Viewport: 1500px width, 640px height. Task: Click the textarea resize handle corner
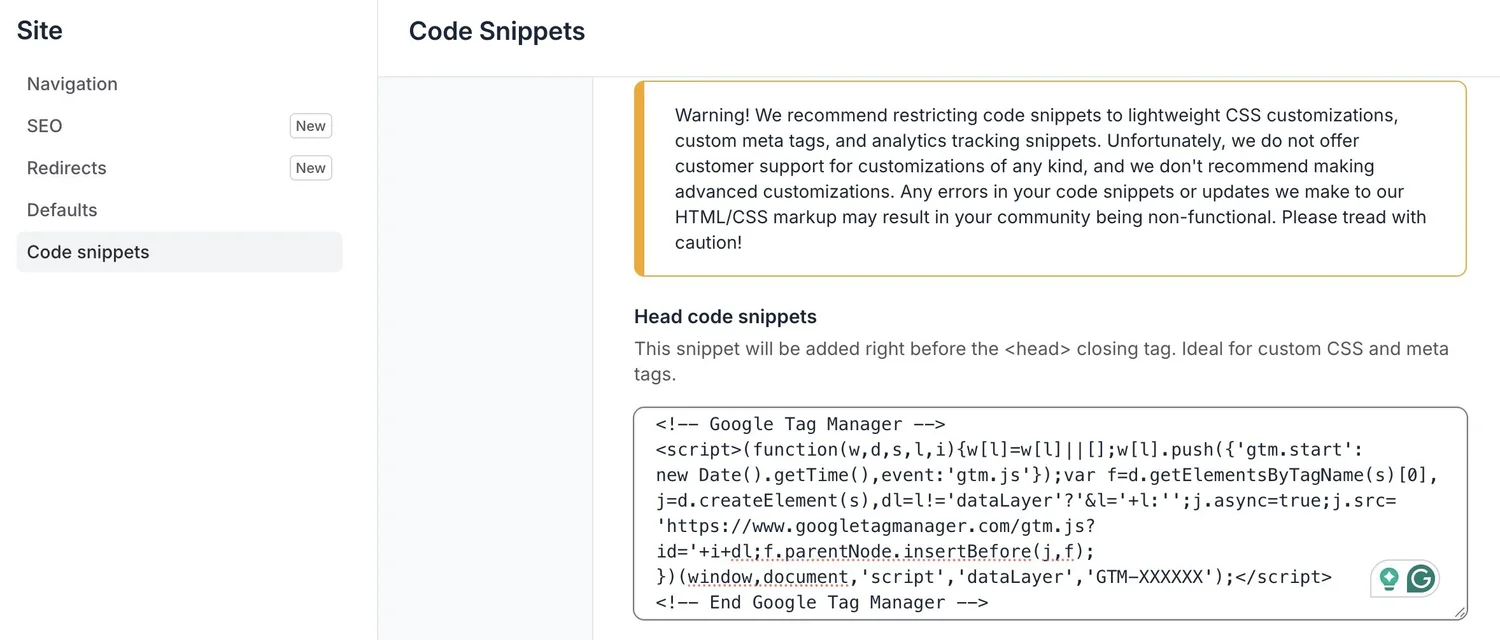click(x=1459, y=611)
